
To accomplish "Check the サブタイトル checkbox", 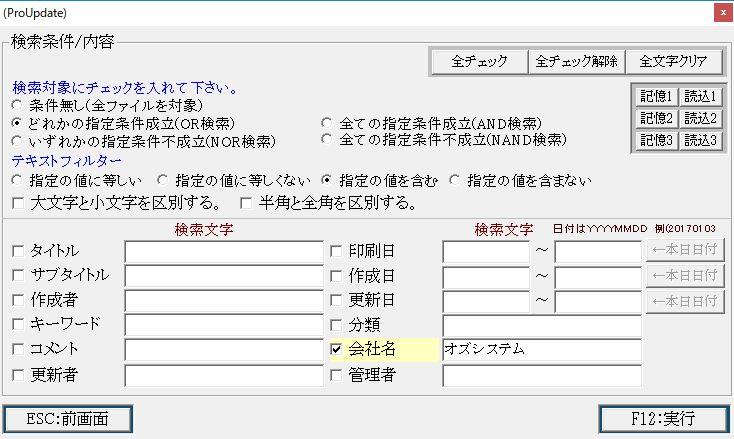I will (x=18, y=275).
